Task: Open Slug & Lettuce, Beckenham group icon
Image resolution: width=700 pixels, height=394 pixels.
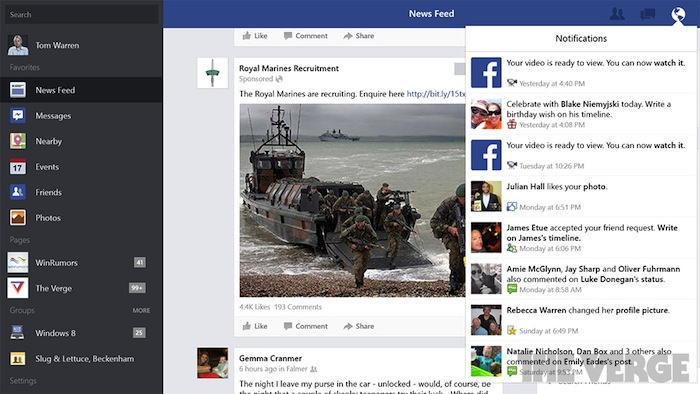Action: (18, 358)
